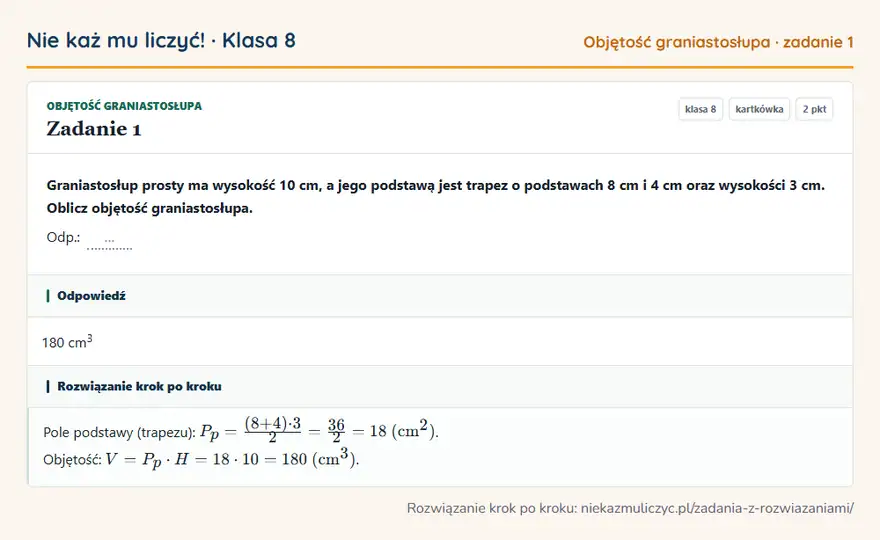This screenshot has width=880, height=540.
Task: Click the '2 pkt' points badge
Action: [x=814, y=109]
